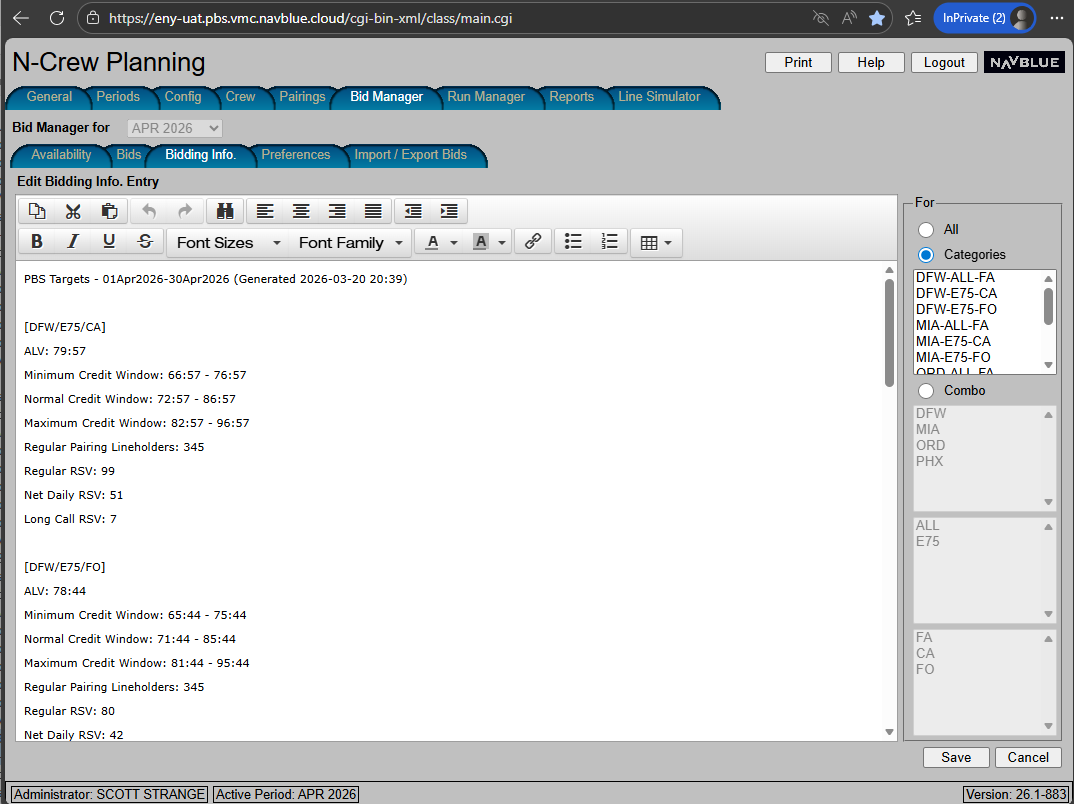
Task: Click the Paste clipboard icon
Action: tap(110, 211)
